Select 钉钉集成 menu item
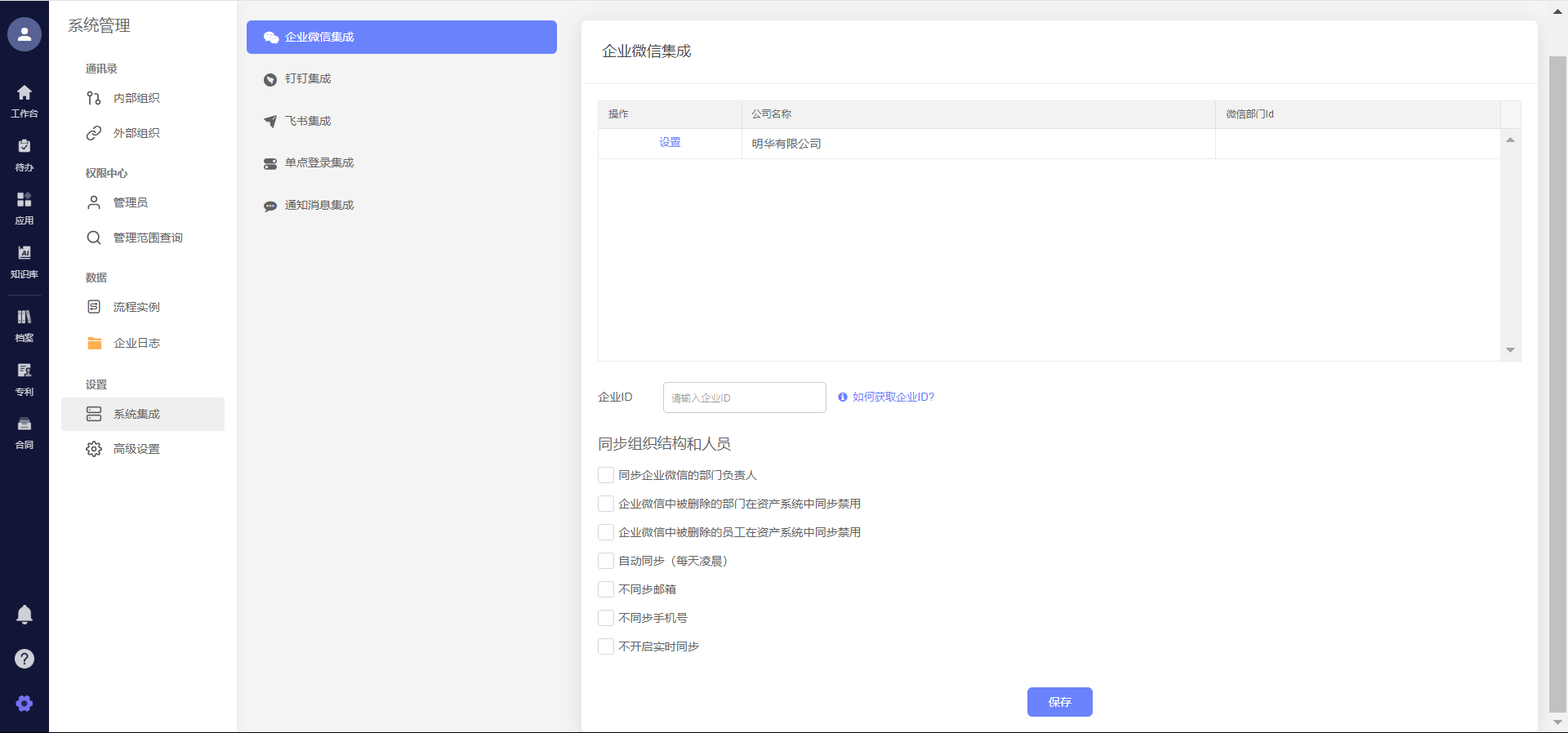Screen dimensions: 1568x733 (308, 79)
